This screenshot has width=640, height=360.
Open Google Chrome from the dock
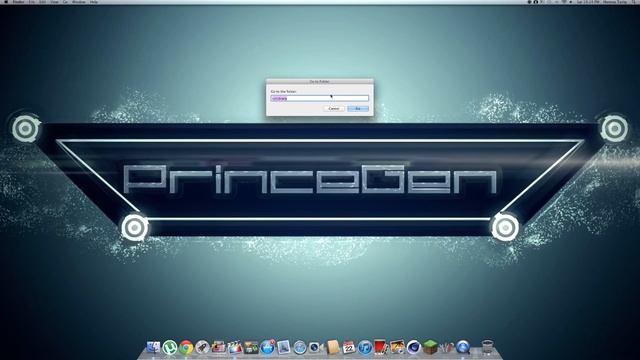point(186,347)
